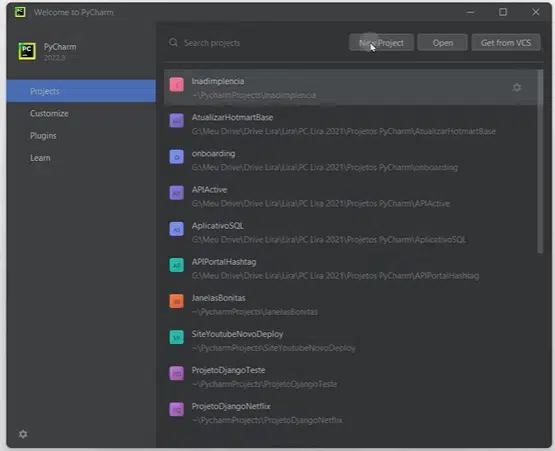Open the ProjetoDjangoTeste project

tap(350, 377)
